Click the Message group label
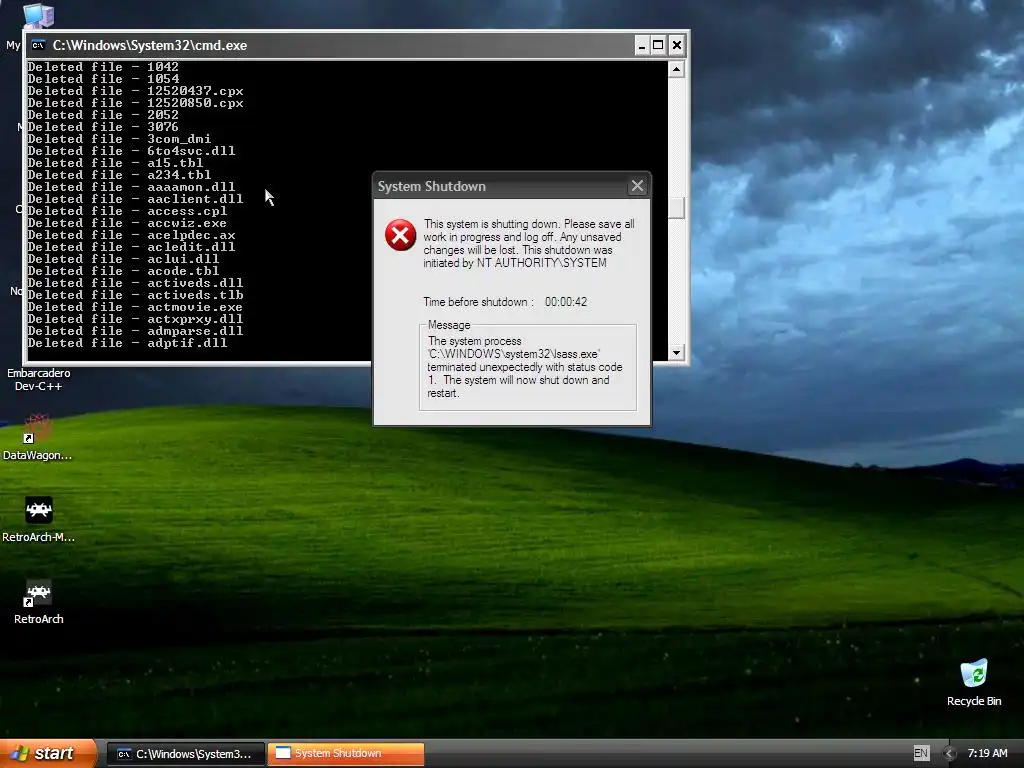The image size is (1024, 768). 449,325
